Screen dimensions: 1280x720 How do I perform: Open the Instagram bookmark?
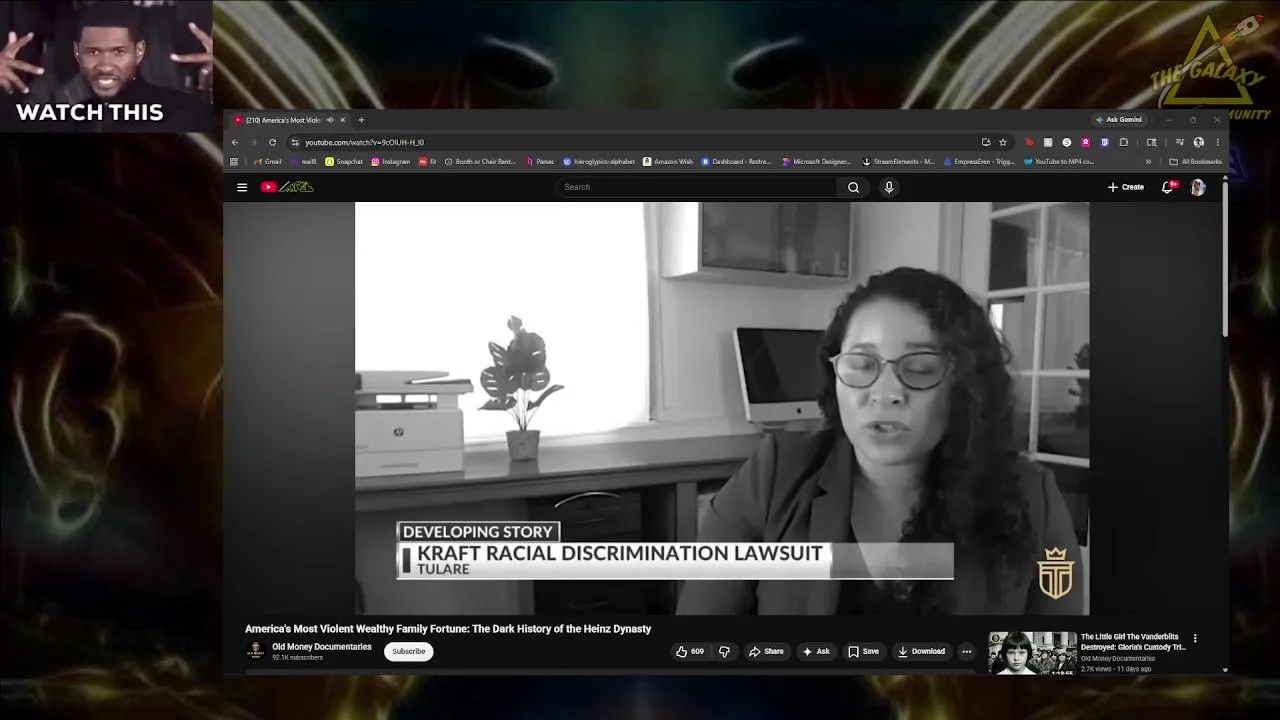click(x=391, y=162)
